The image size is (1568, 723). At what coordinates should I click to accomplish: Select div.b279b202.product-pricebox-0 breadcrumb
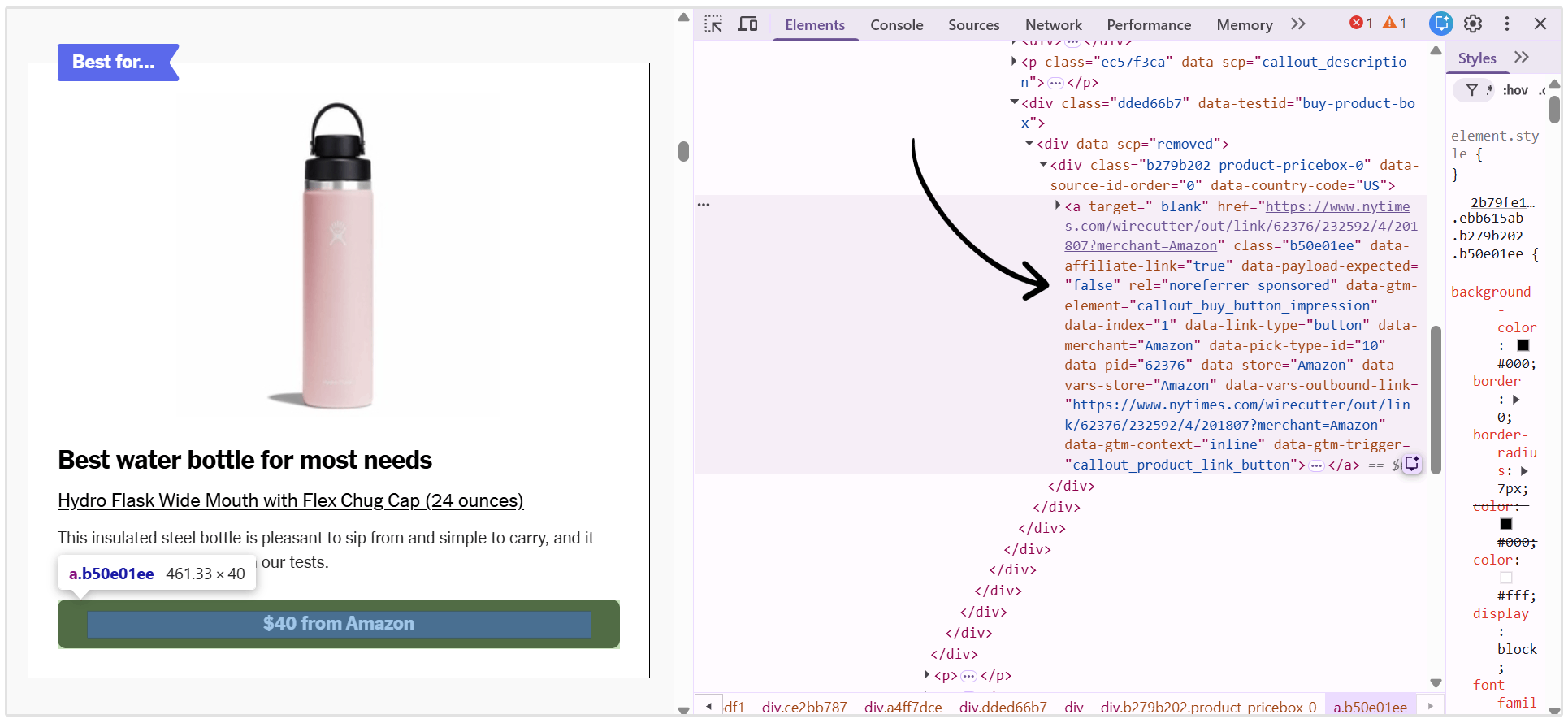point(1208,707)
